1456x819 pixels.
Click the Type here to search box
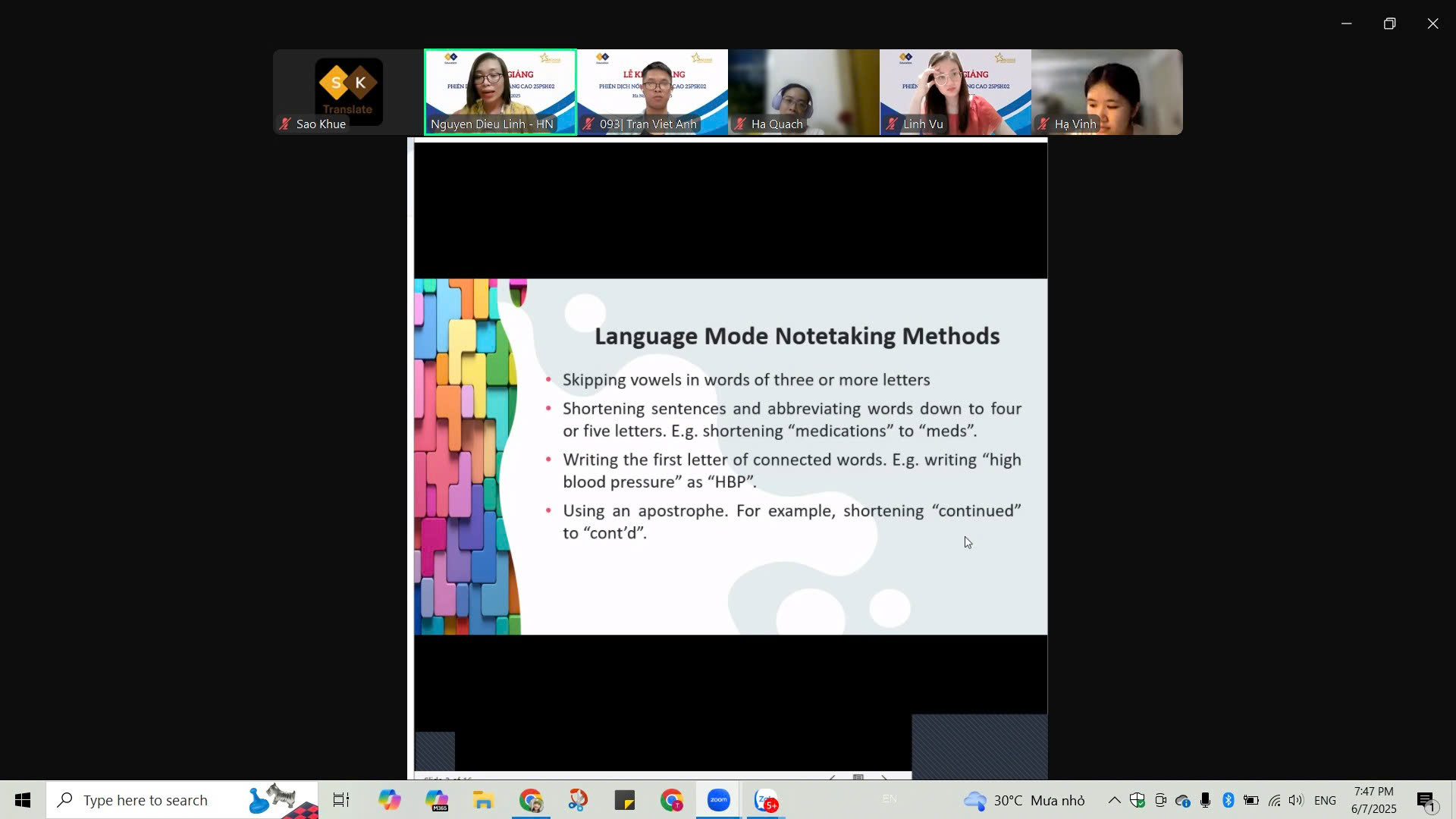(x=182, y=800)
